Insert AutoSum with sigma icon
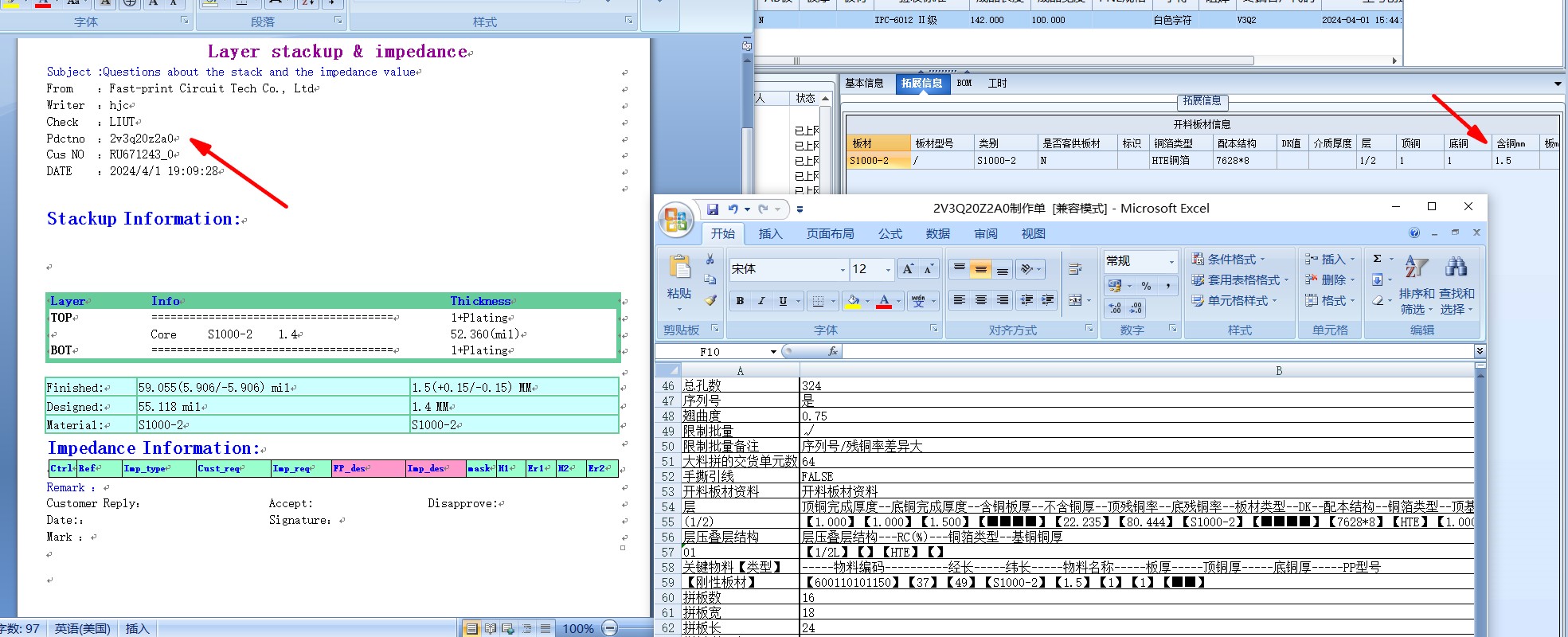The image size is (1568, 637). tap(1378, 259)
